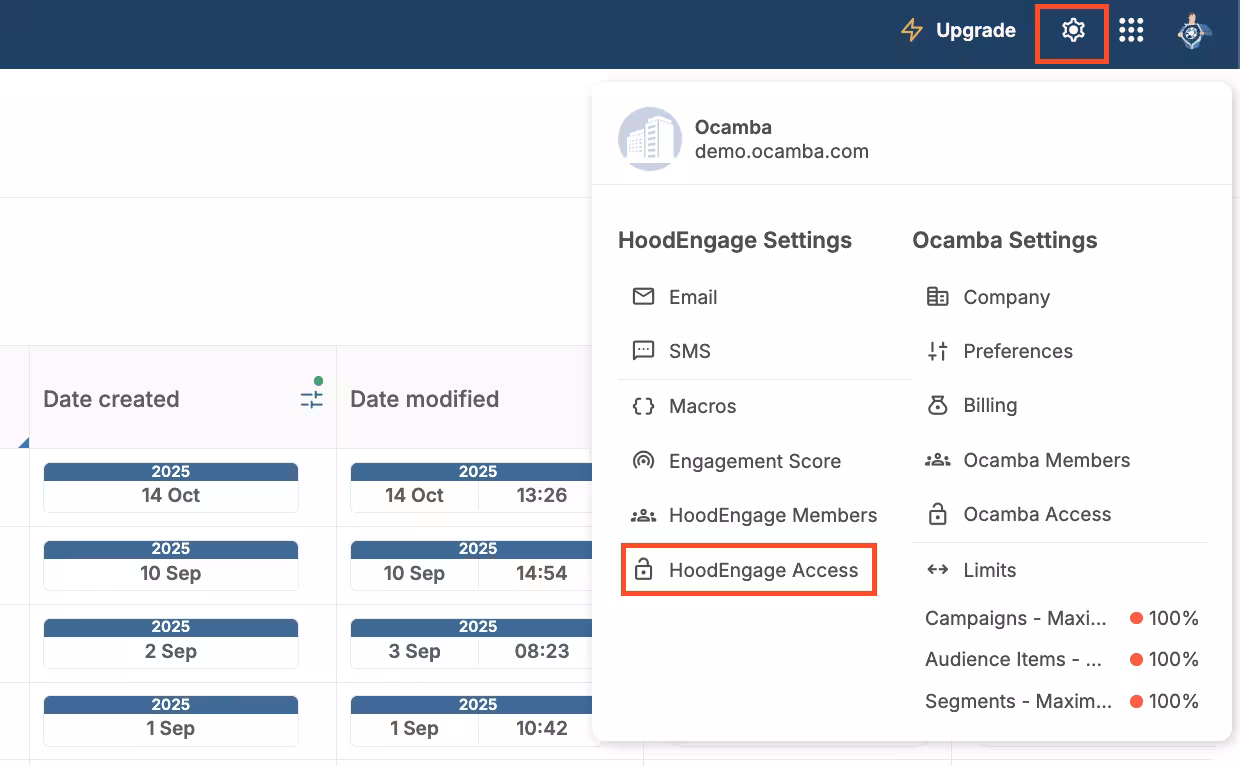
Task: Open the Limits arrows icon
Action: pyautogui.click(x=937, y=569)
